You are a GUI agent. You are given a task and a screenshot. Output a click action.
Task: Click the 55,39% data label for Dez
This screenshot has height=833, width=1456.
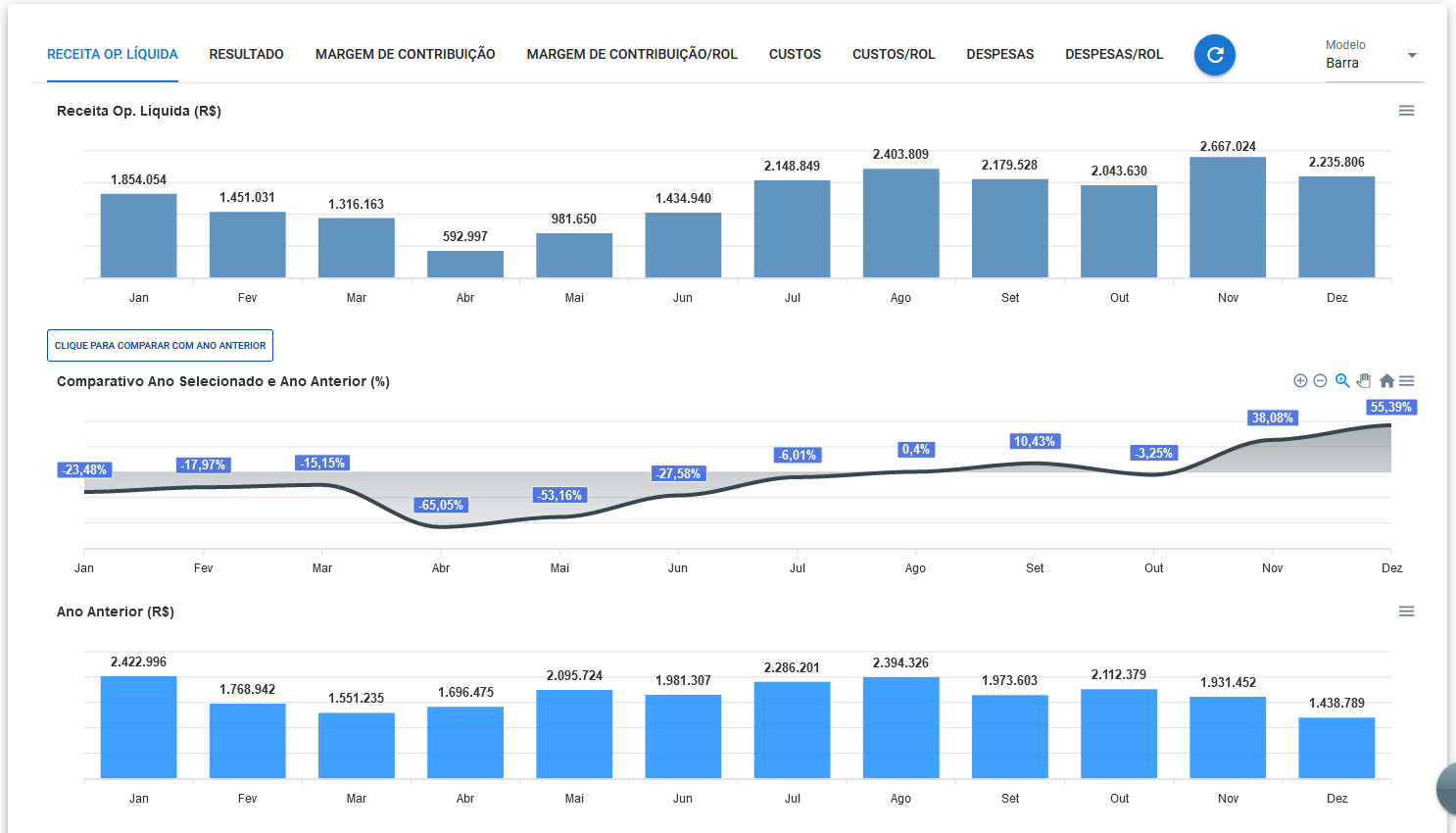tap(1390, 408)
